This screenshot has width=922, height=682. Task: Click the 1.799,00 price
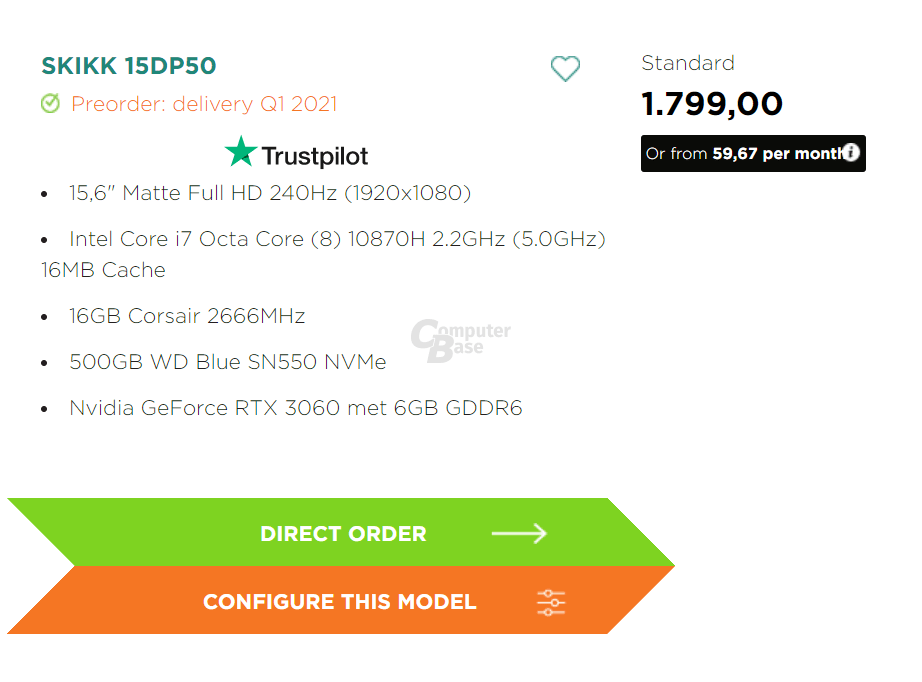(x=712, y=104)
